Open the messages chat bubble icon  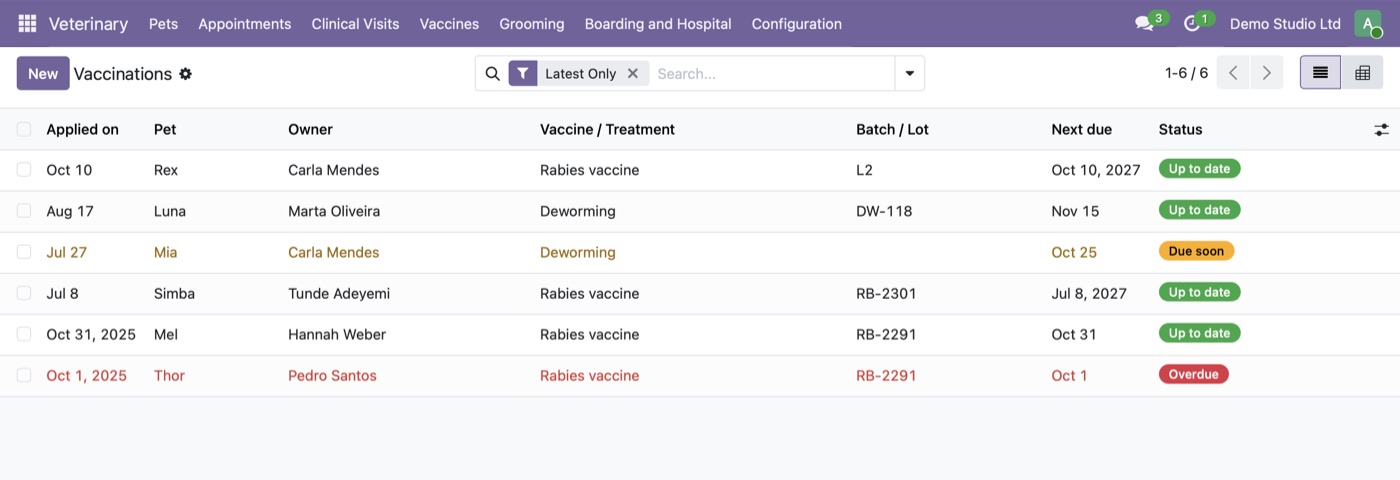click(1144, 23)
